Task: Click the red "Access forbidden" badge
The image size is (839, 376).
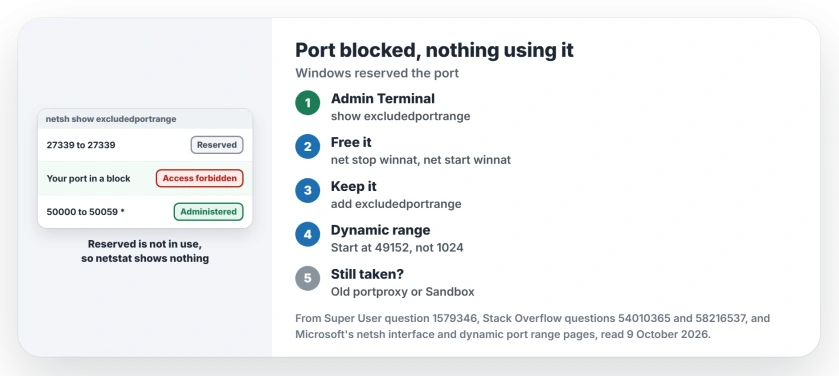Action: 200,179
